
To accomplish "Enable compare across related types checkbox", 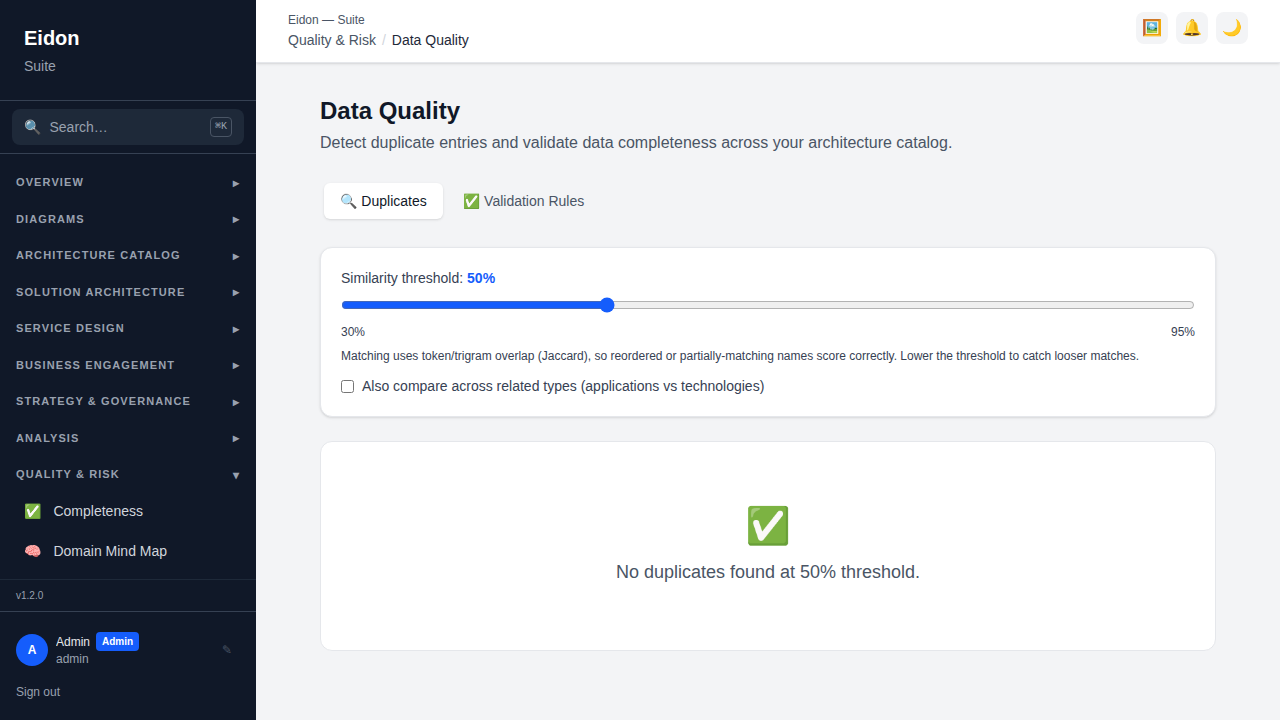I will pyautogui.click(x=348, y=386).
